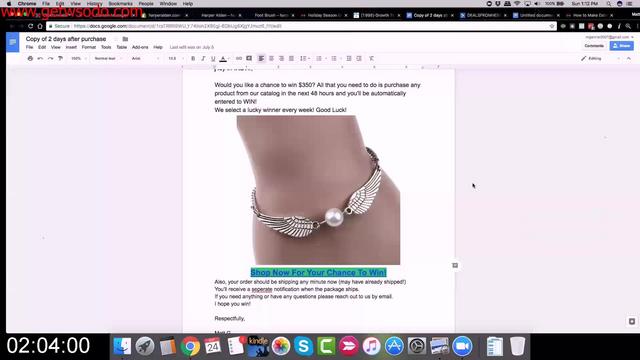This screenshot has width=640, height=360.
Task: Open the Docs Insert menu
Action: (71, 47)
